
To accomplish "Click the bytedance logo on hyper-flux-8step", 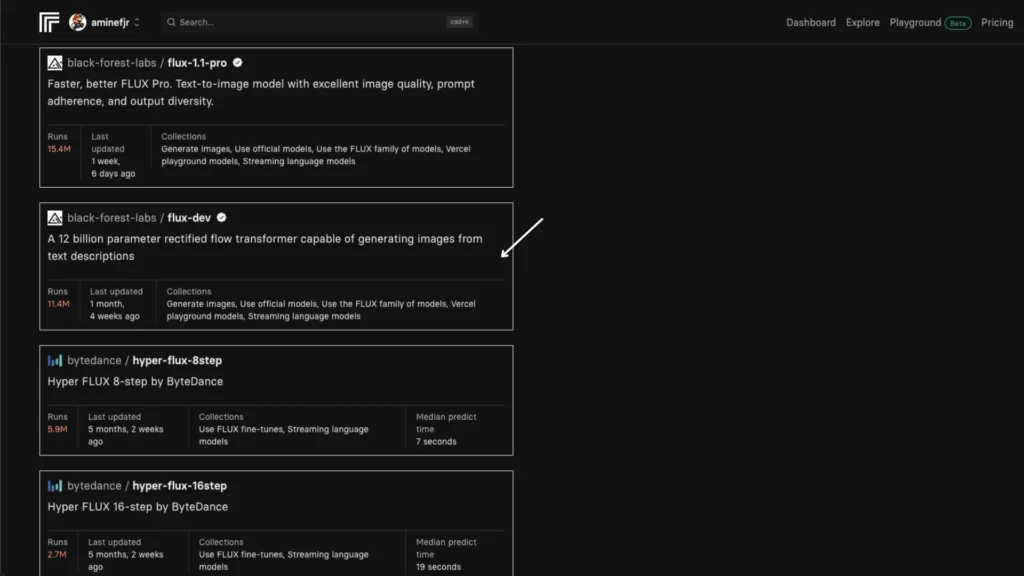I will 55,360.
